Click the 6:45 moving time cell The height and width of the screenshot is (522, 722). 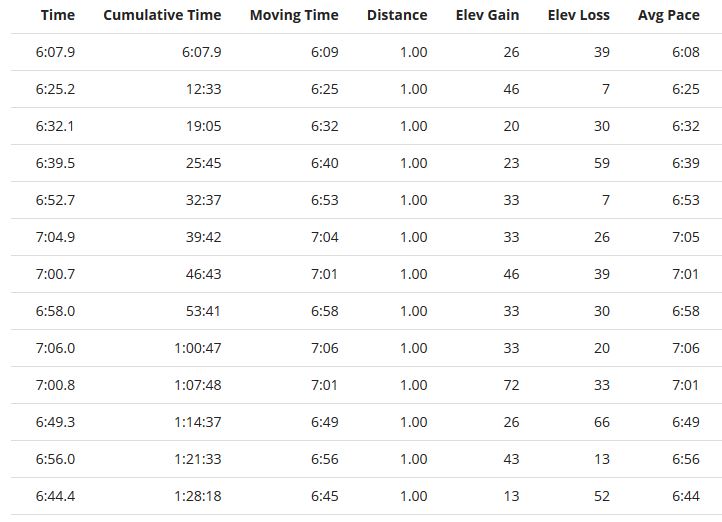(x=324, y=496)
